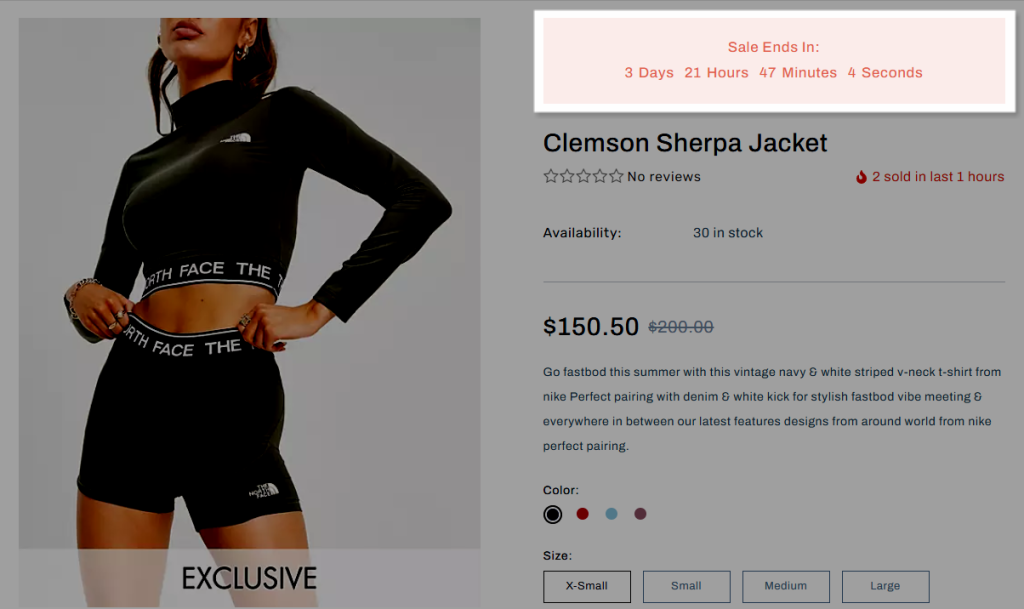
Task: Choose the Small size option
Action: 686,586
